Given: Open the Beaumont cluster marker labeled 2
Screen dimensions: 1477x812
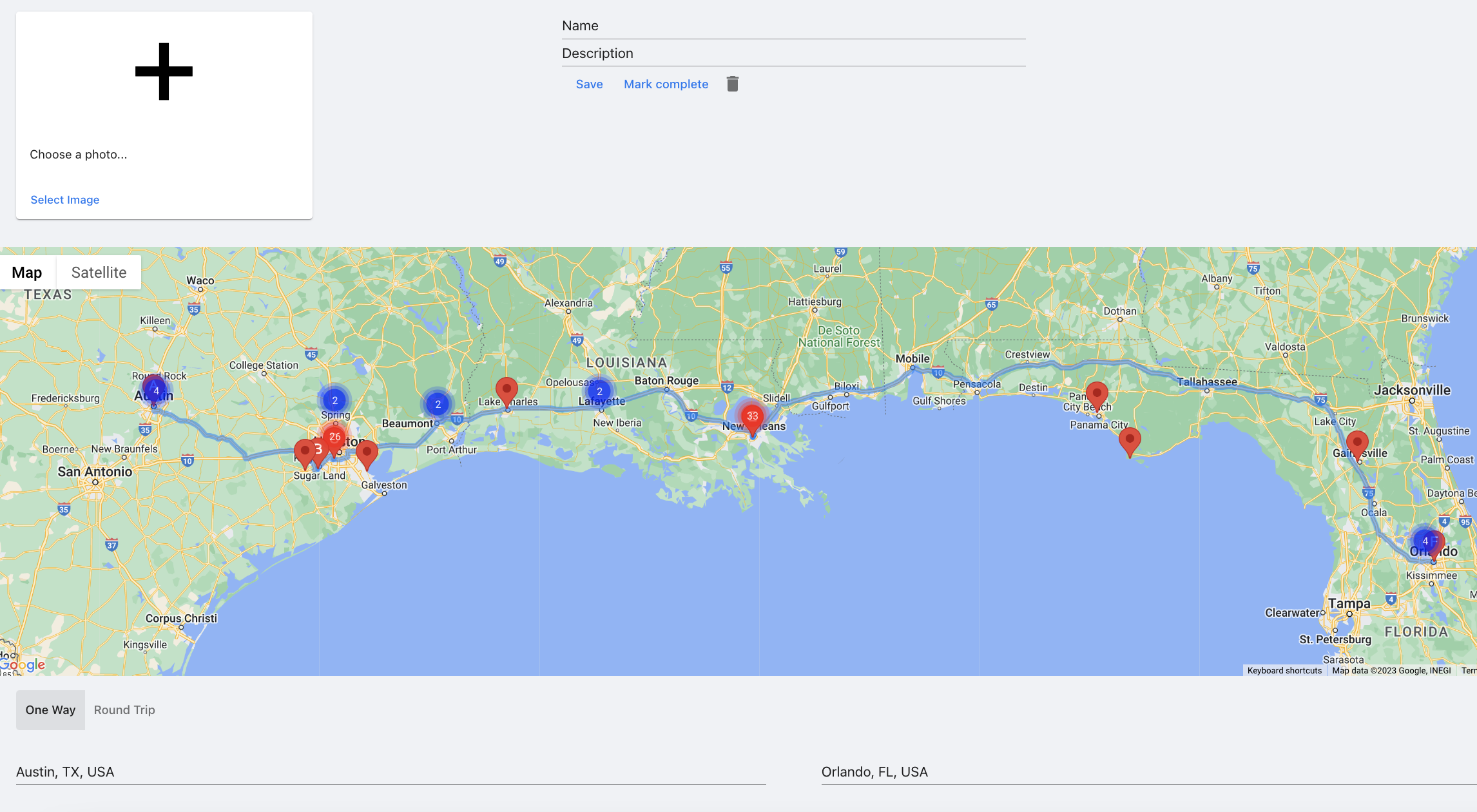Looking at the screenshot, I should (438, 404).
